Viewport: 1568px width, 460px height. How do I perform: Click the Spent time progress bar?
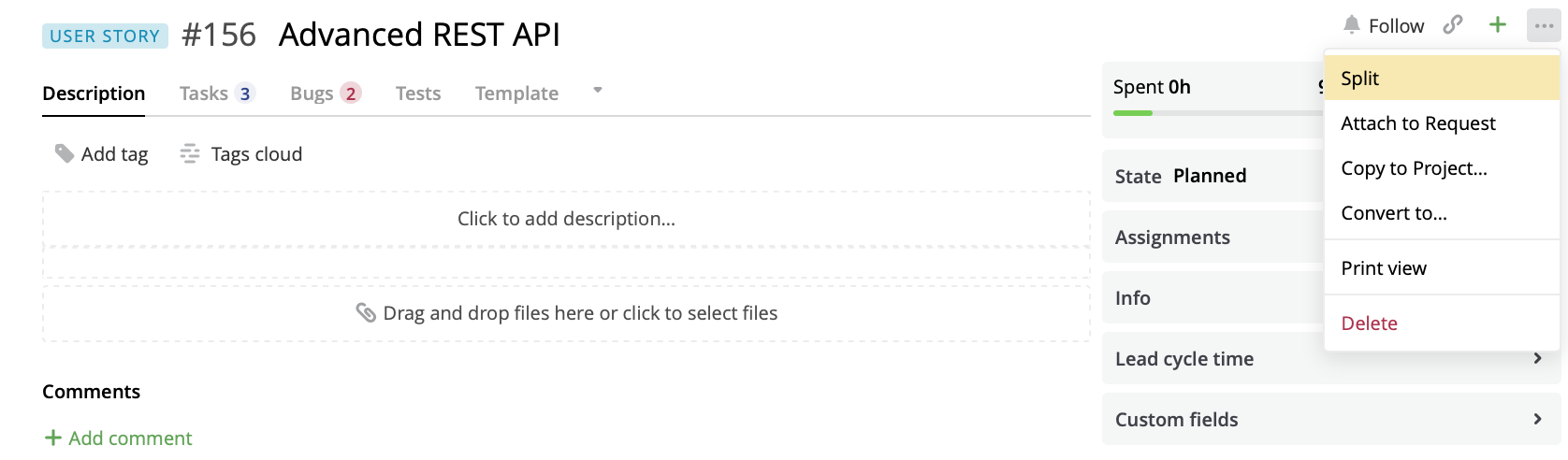[1216, 113]
